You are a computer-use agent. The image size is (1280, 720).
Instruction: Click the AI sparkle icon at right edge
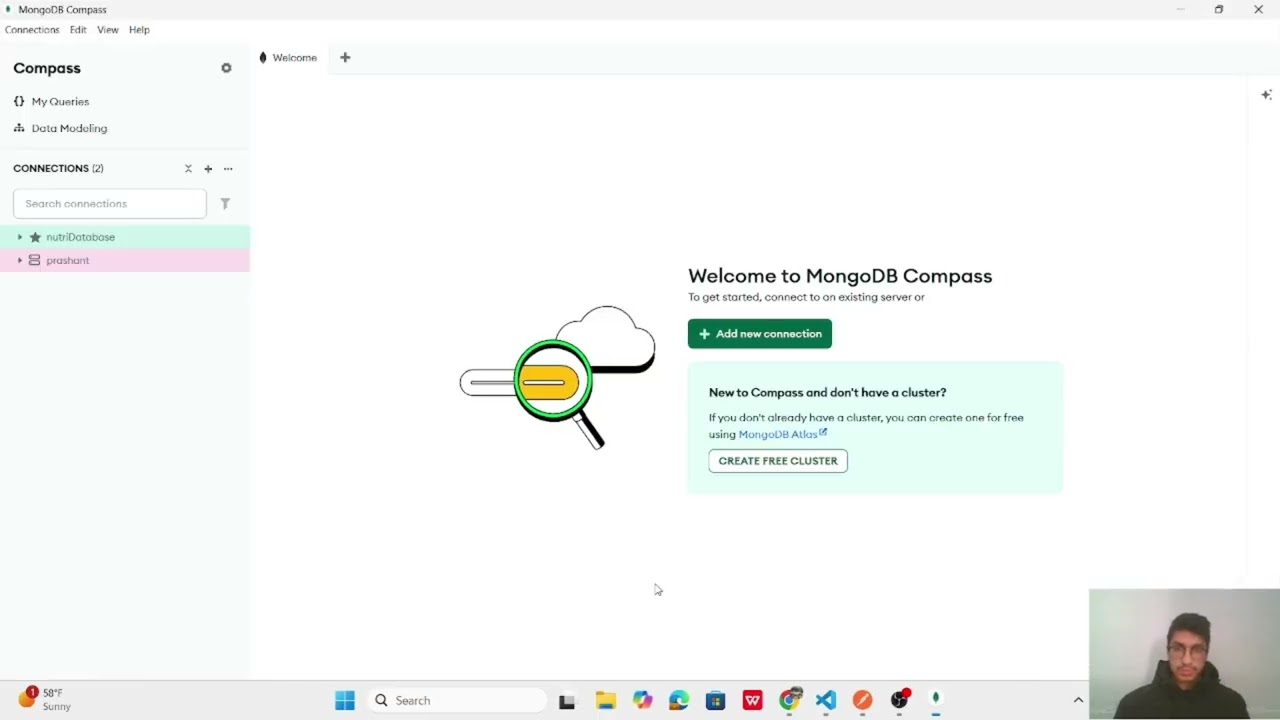pos(1266,95)
